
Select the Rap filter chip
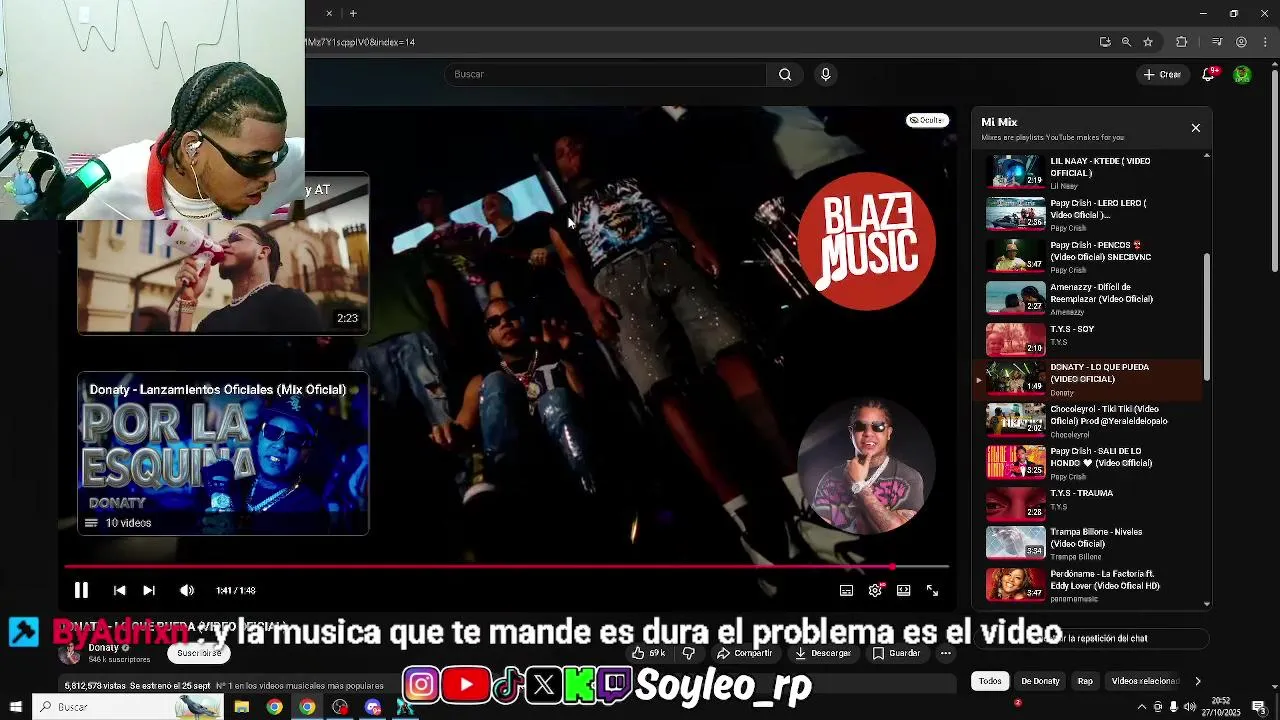click(x=1085, y=681)
